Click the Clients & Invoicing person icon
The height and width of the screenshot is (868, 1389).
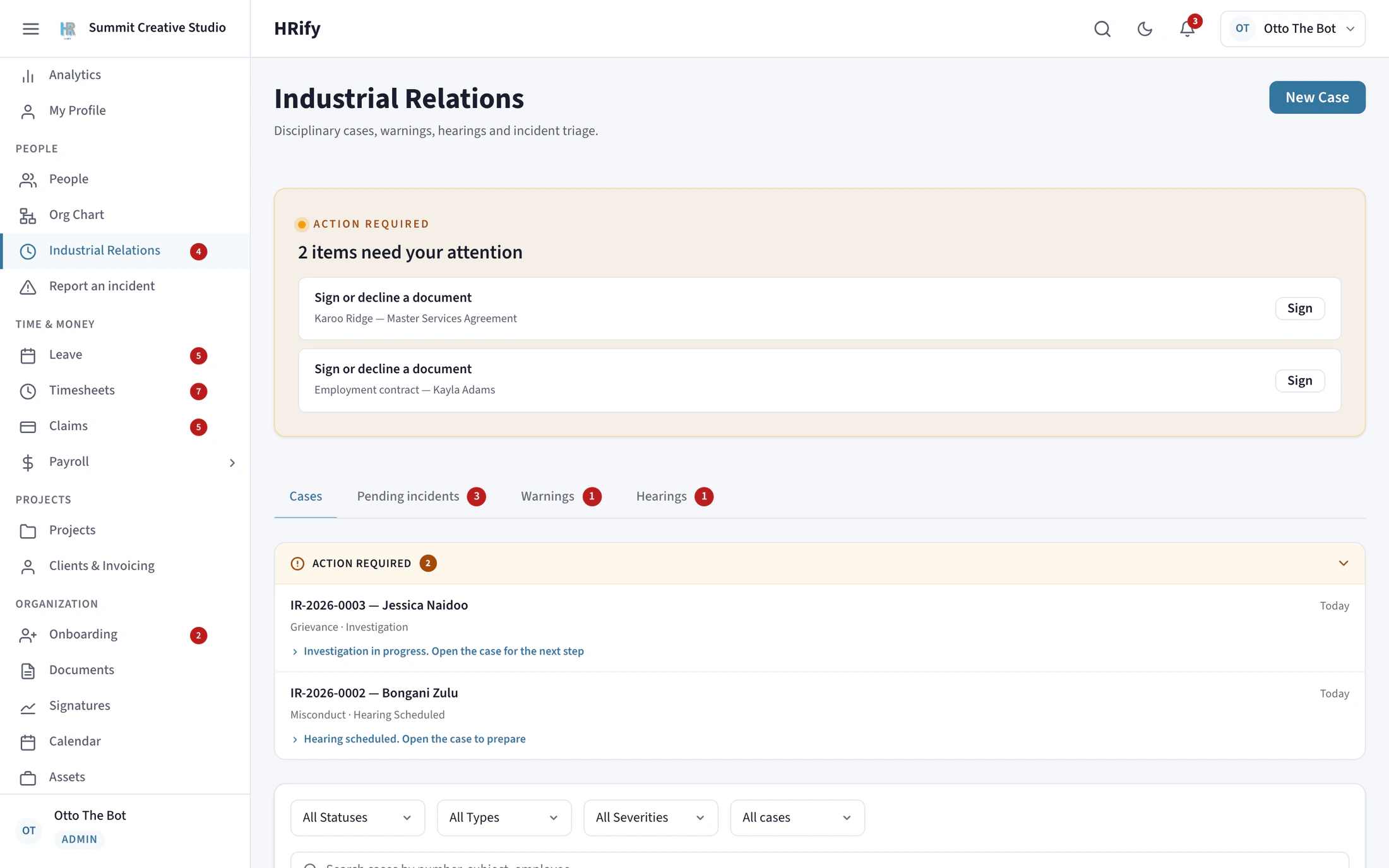28,566
